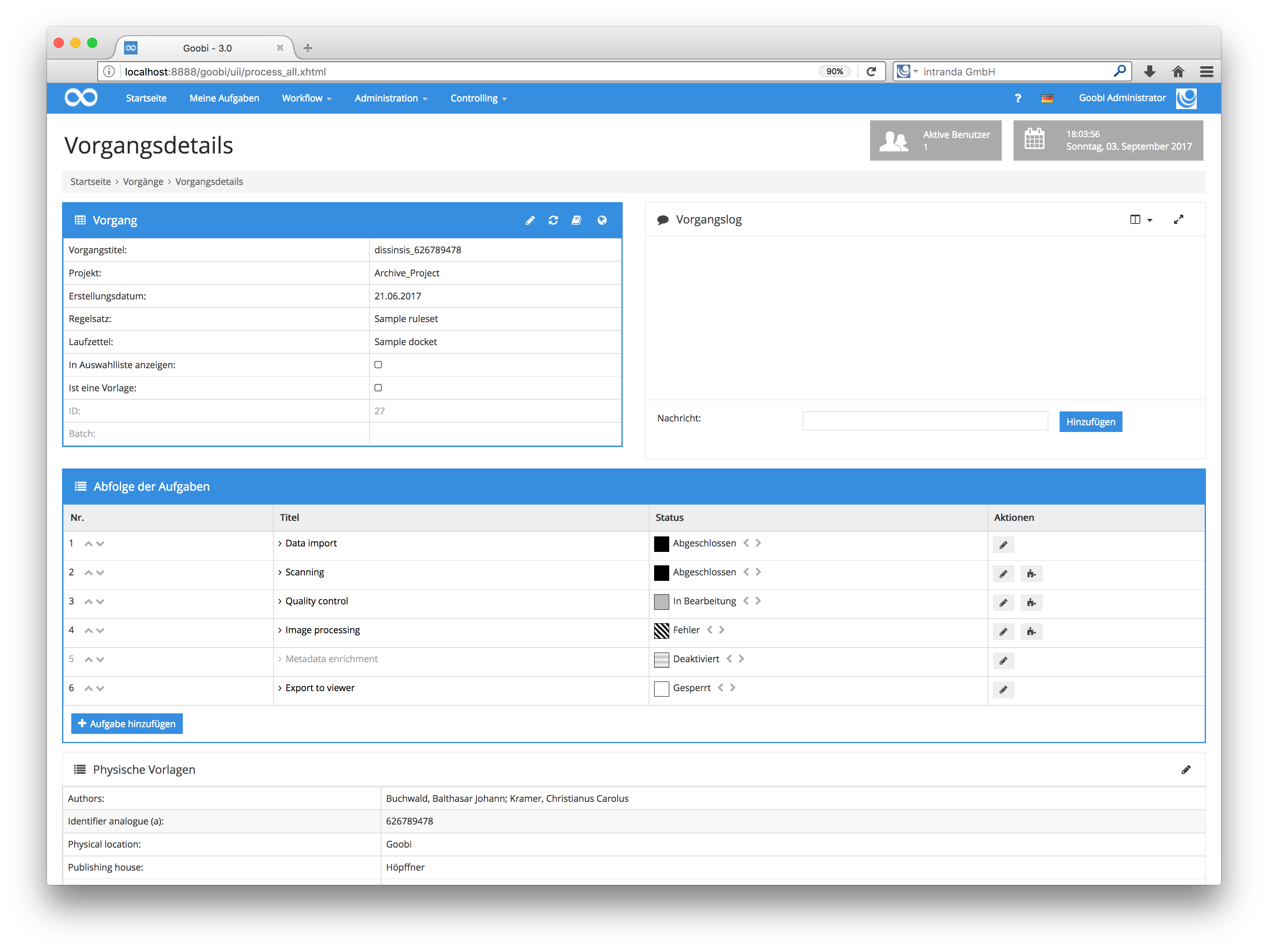Click gray status swatch of Quality control
The height and width of the screenshot is (952, 1268).
pos(661,601)
